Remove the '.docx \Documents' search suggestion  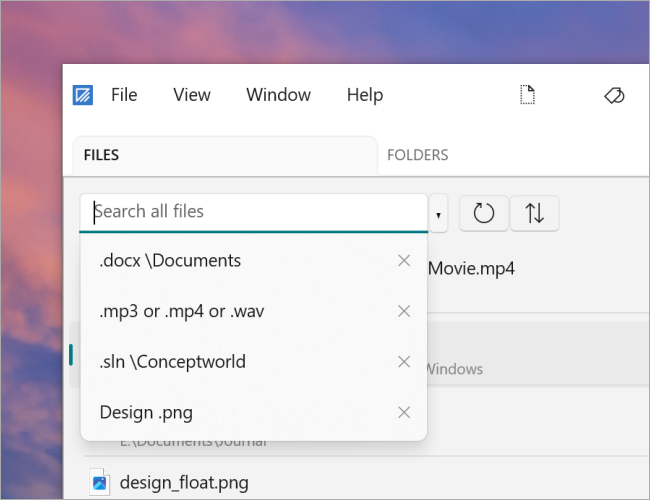point(404,261)
